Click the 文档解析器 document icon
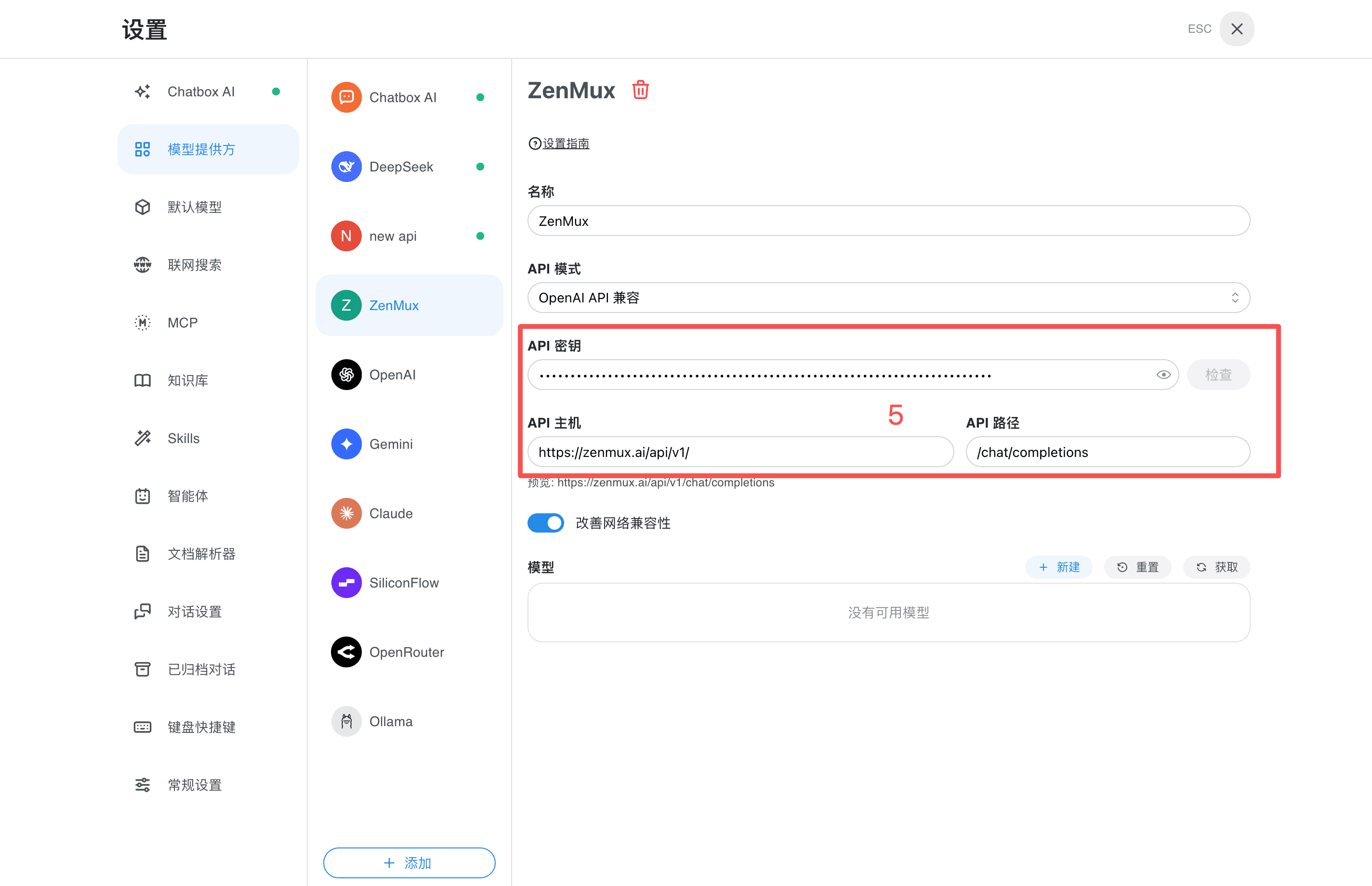This screenshot has width=1372, height=886. pyautogui.click(x=142, y=554)
